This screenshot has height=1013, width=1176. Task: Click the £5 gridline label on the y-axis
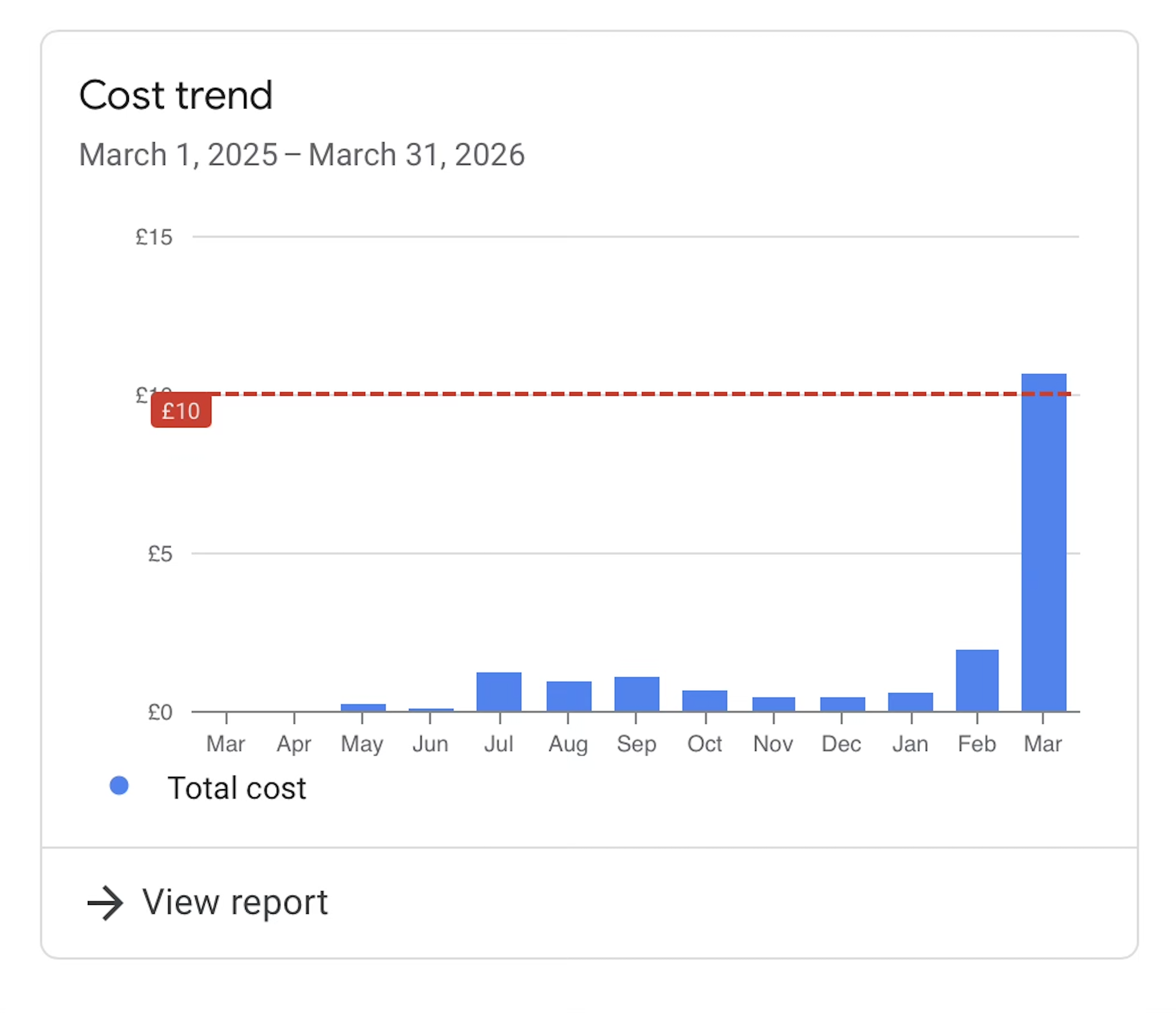coord(161,554)
